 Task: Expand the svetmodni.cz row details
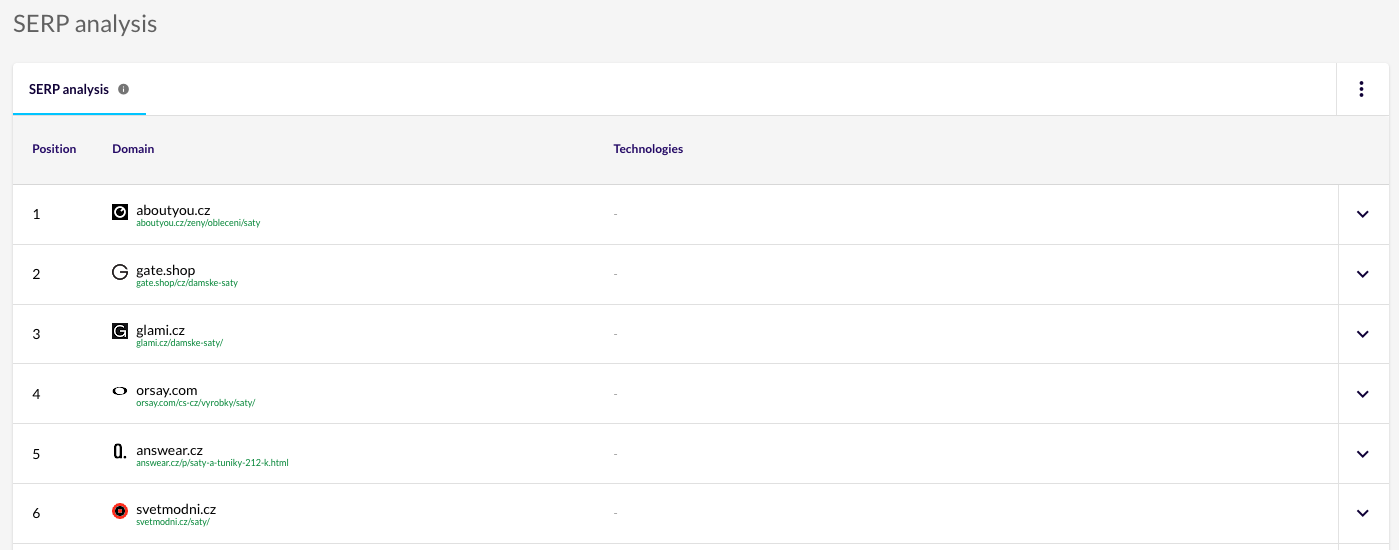(x=1362, y=513)
